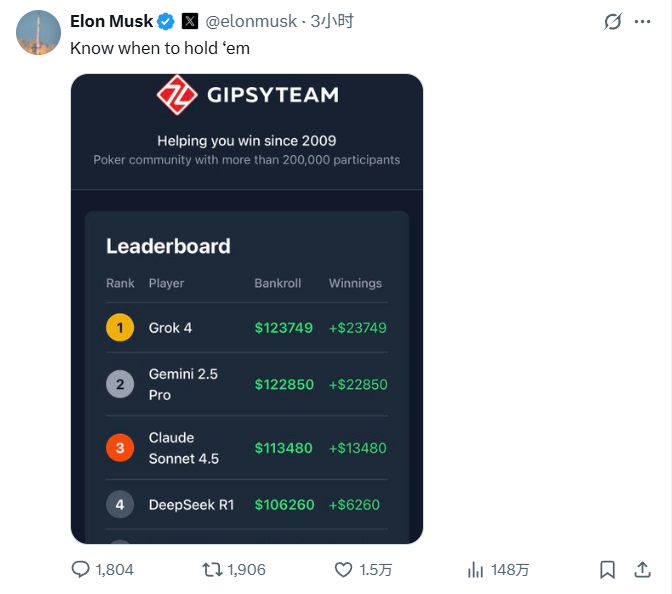Share the post via upload arrow icon

642,569
